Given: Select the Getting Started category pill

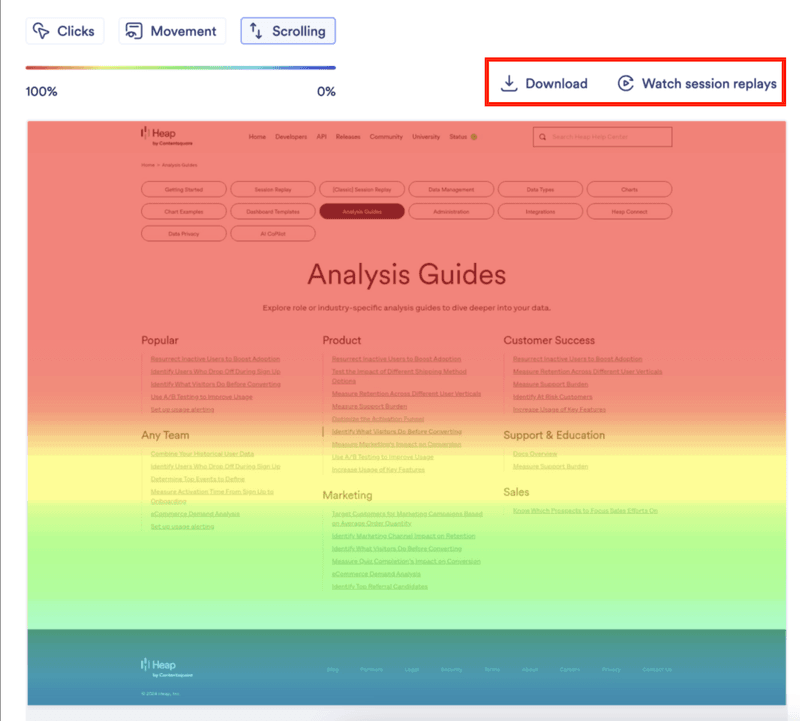Looking at the screenshot, I should [184, 189].
